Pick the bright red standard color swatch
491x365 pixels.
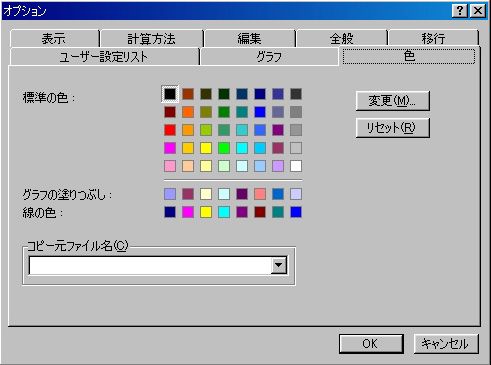pos(170,130)
